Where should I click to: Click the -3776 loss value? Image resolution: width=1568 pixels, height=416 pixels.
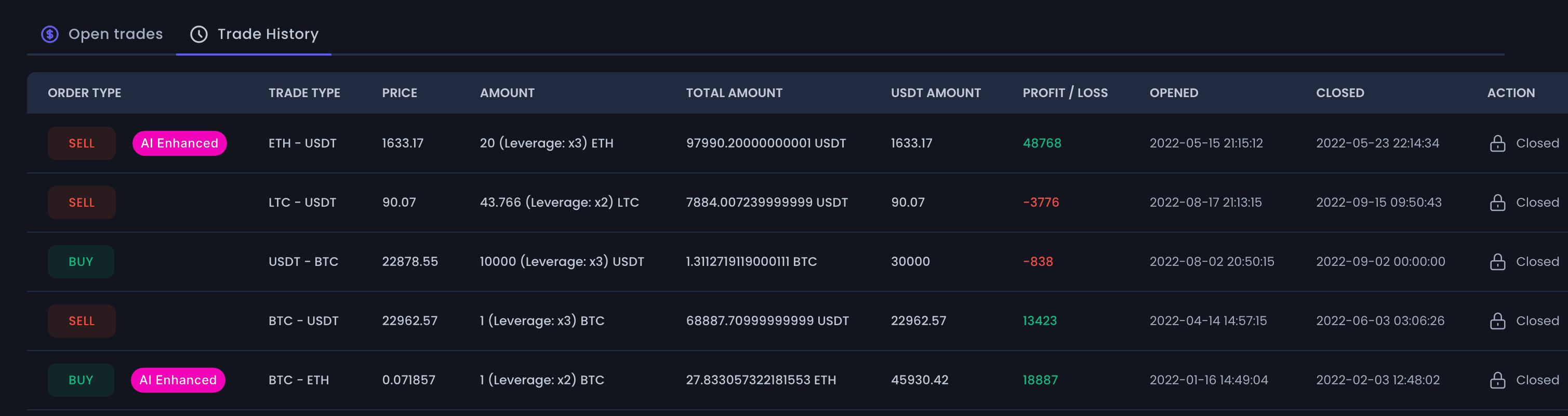pos(1041,202)
